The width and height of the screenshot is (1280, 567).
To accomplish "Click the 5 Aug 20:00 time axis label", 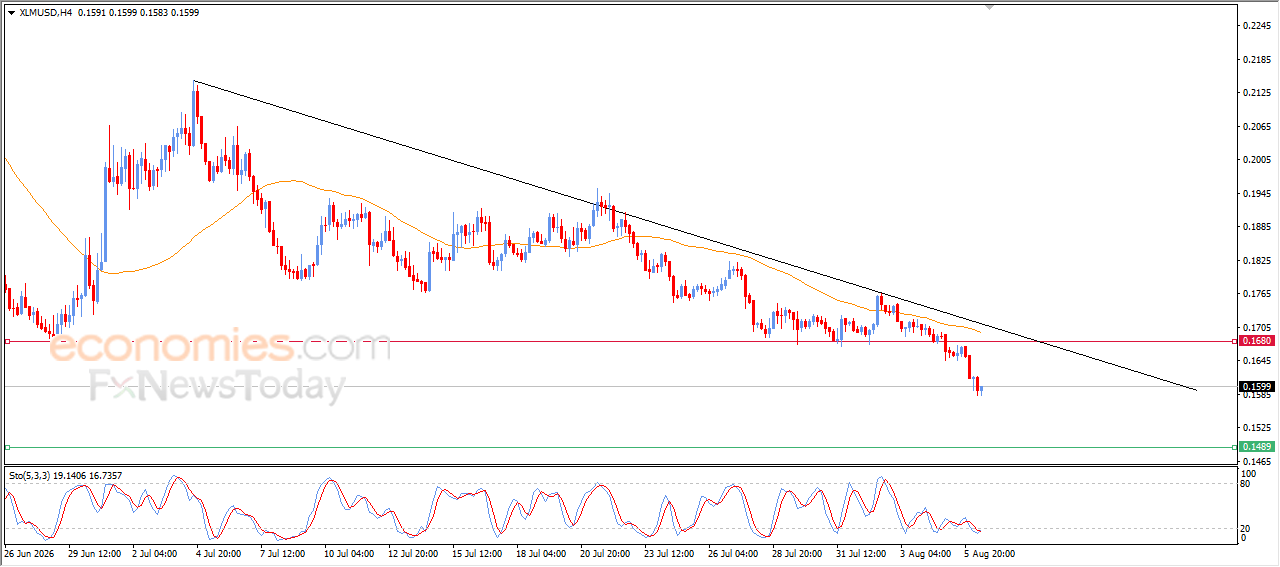I will [x=991, y=552].
